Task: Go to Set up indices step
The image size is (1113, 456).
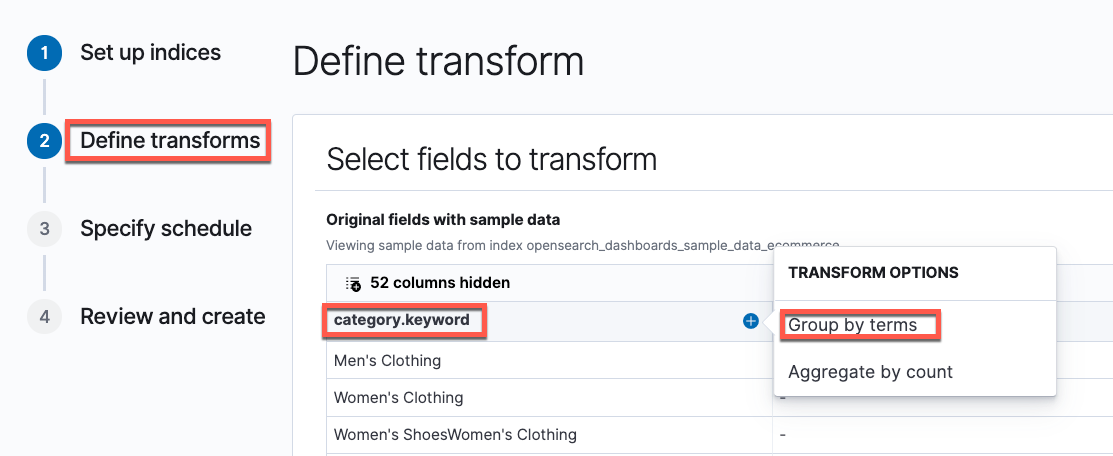Action: coord(150,53)
